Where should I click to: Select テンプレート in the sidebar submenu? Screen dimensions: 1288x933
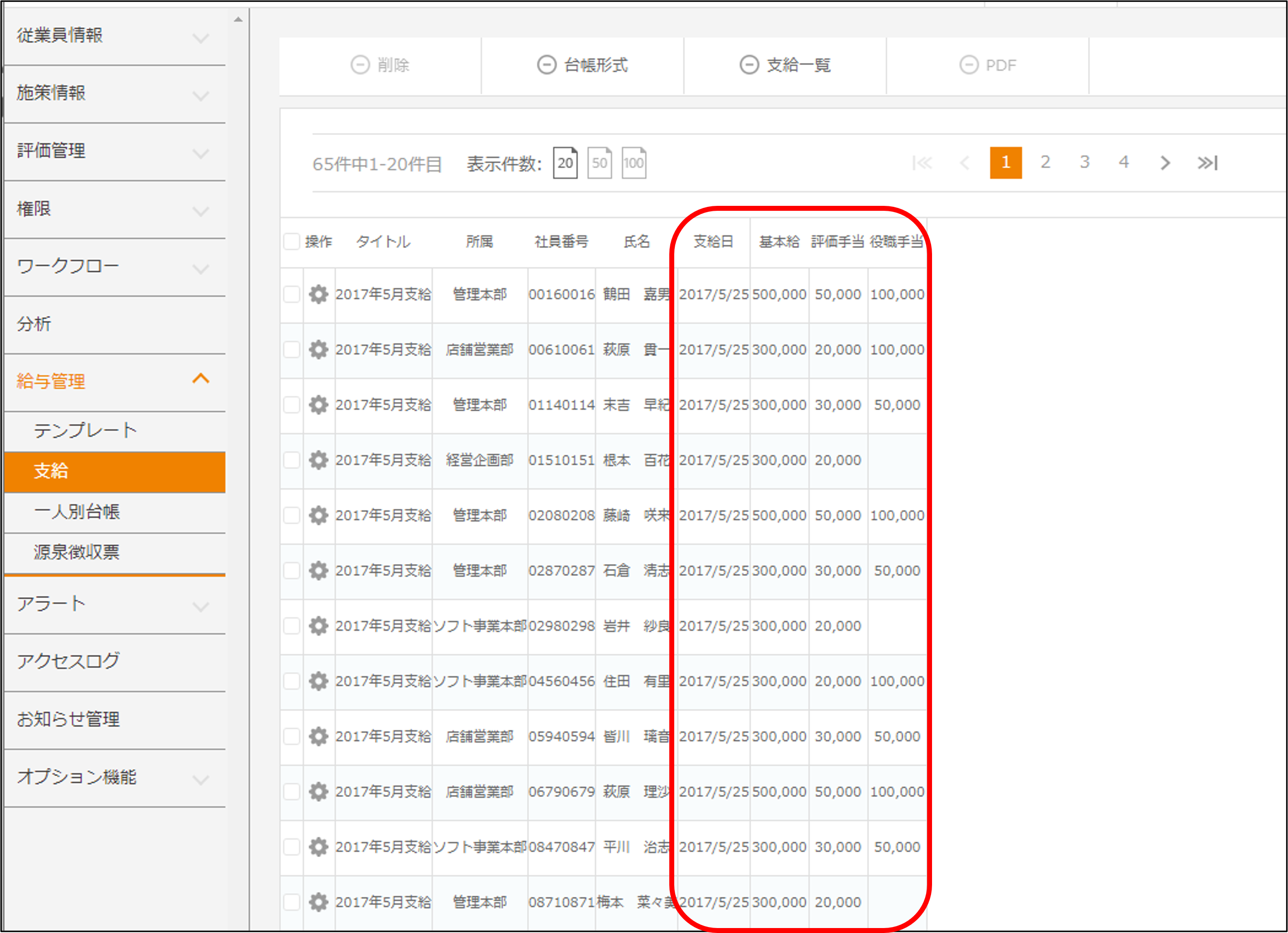pyautogui.click(x=85, y=430)
